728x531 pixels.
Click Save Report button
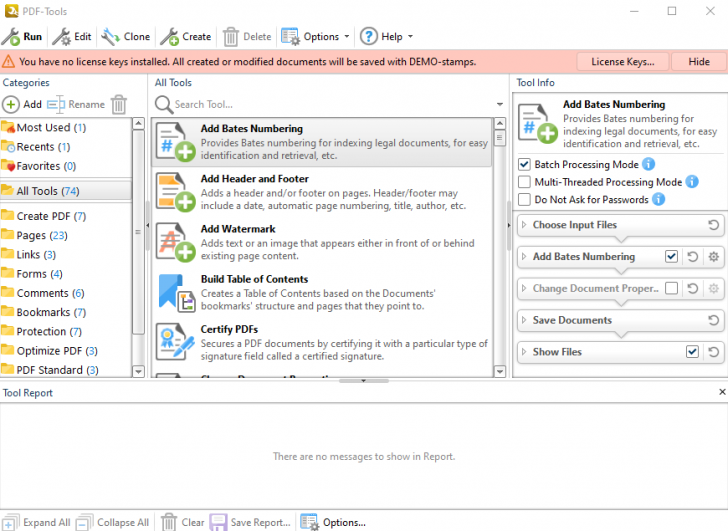click(250, 523)
